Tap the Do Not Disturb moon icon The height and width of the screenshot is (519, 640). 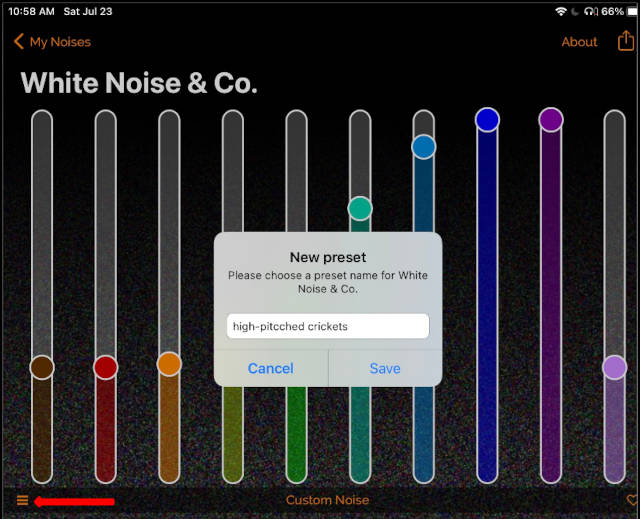pyautogui.click(x=575, y=11)
